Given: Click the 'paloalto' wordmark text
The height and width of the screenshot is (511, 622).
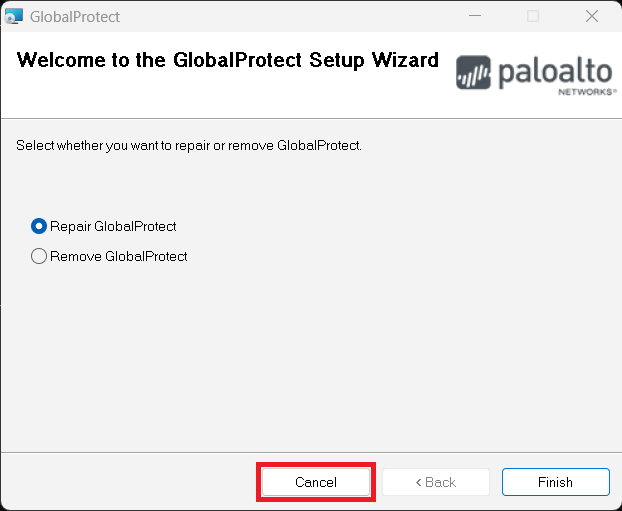Looking at the screenshot, I should pos(553,70).
